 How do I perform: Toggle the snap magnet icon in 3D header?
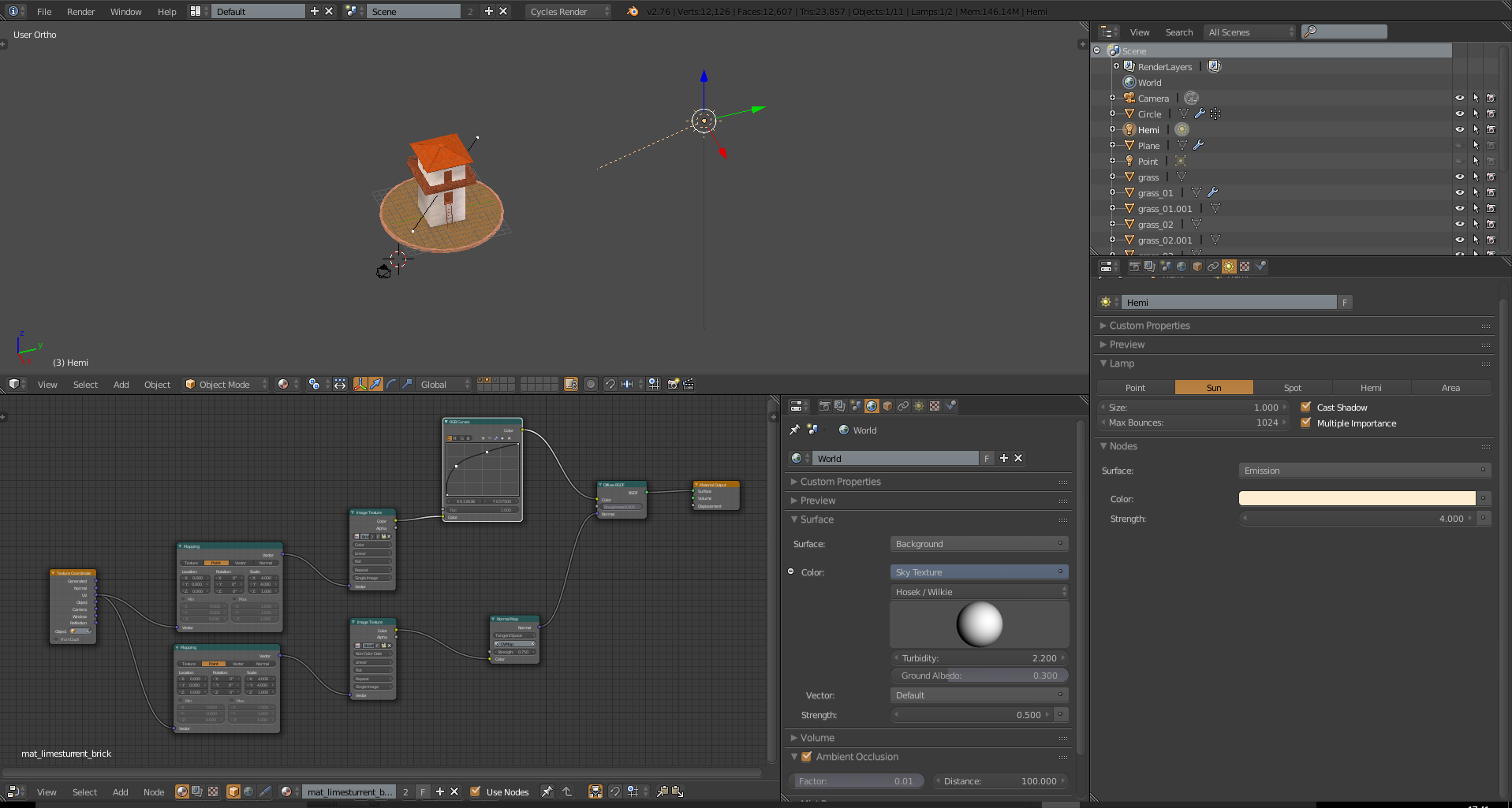(x=610, y=384)
